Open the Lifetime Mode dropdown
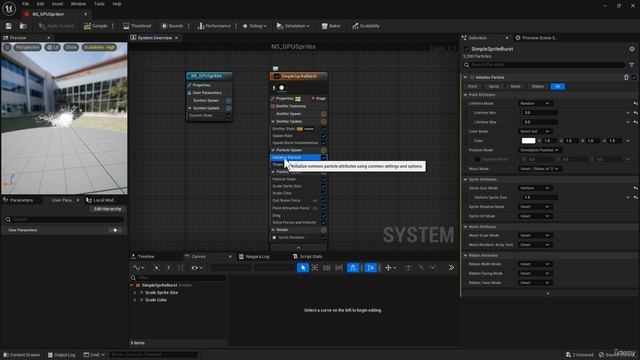The height and width of the screenshot is (360, 640). point(535,104)
